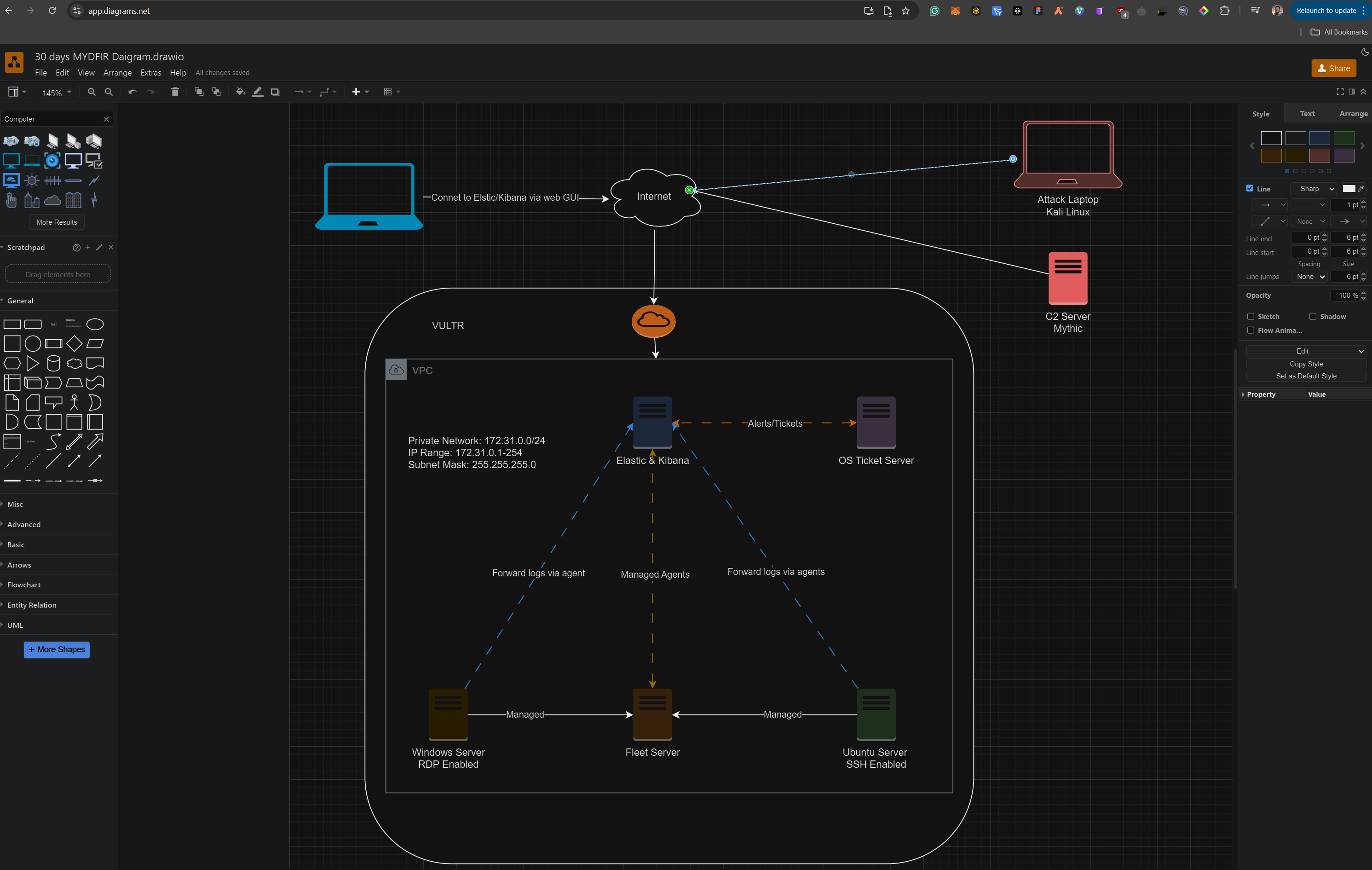Select the To Front toolbar icon
This screenshot has height=870, width=1372.
pos(199,91)
